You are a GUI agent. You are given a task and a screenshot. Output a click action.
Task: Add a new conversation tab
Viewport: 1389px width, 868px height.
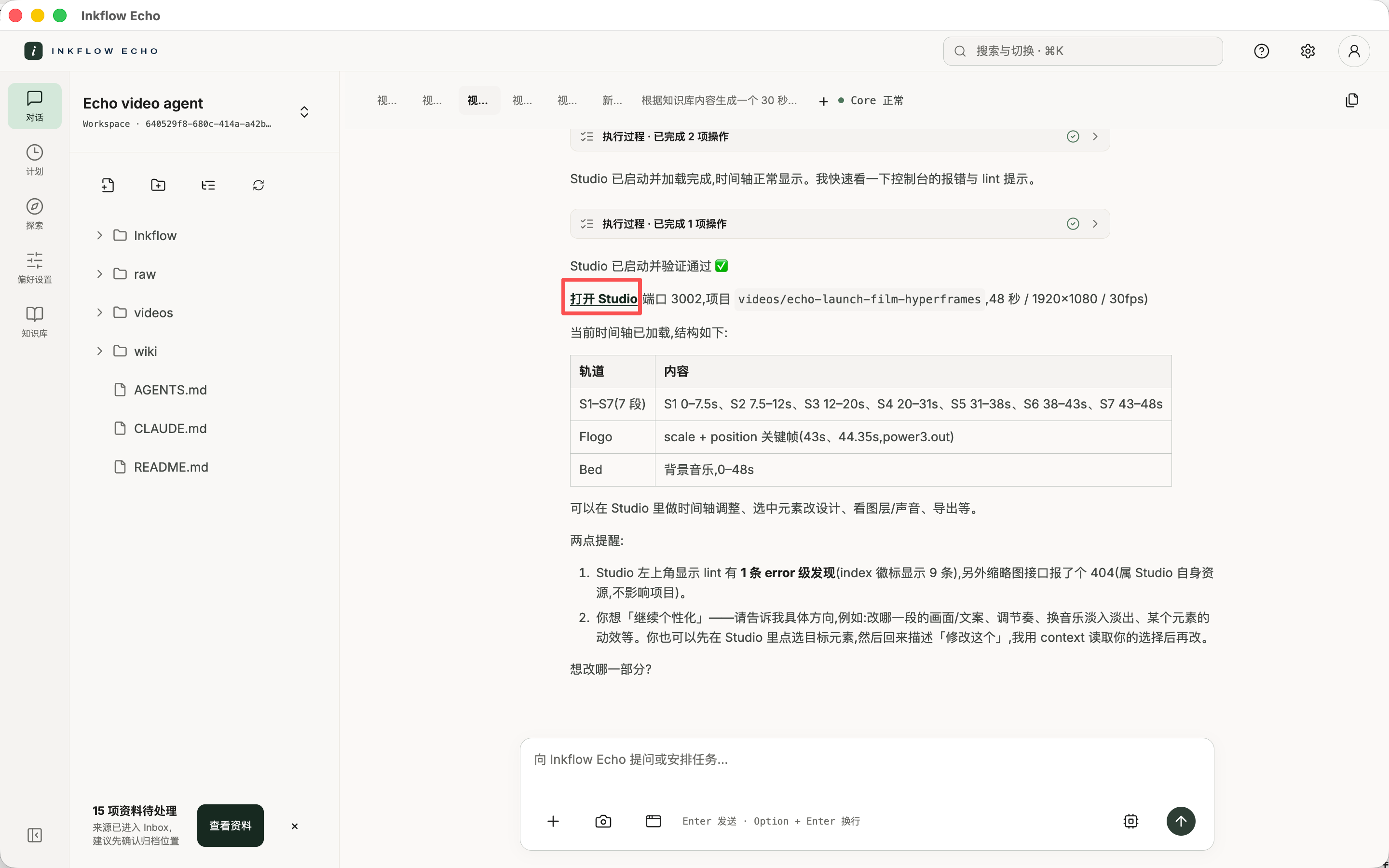823,101
